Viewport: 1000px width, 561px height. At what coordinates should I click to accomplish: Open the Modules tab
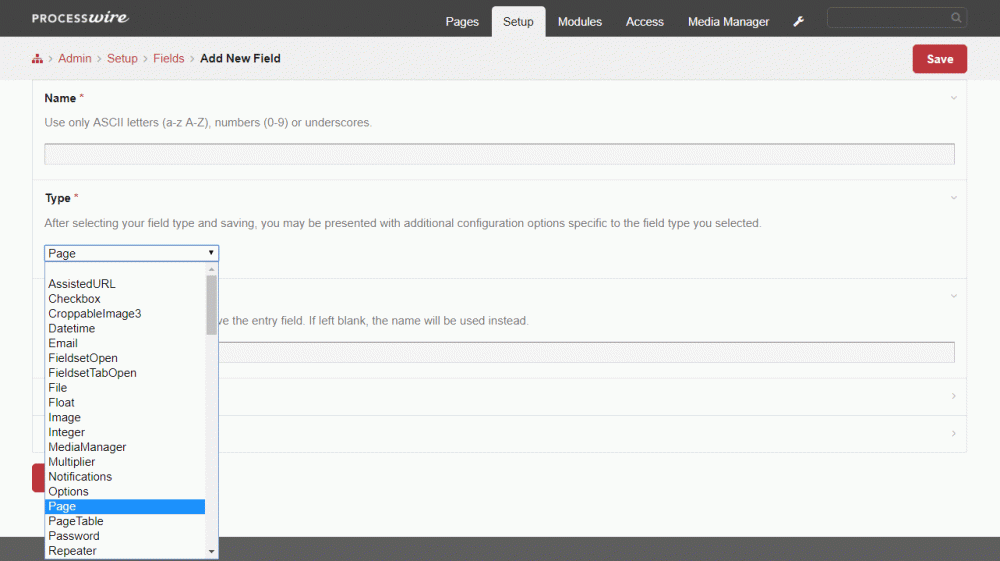click(580, 22)
